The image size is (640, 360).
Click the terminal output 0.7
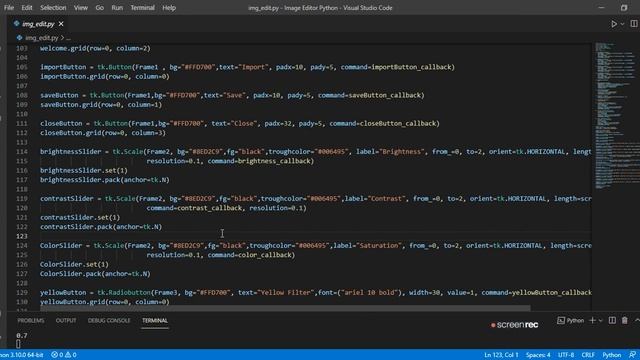click(x=22, y=336)
